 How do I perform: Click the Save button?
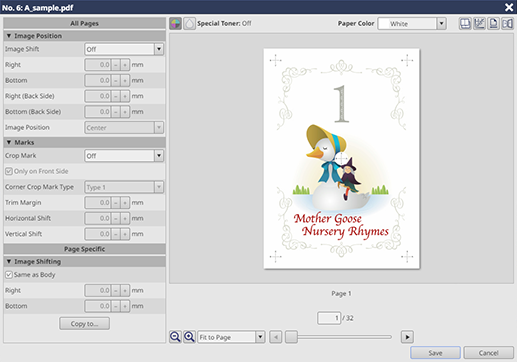435,353
